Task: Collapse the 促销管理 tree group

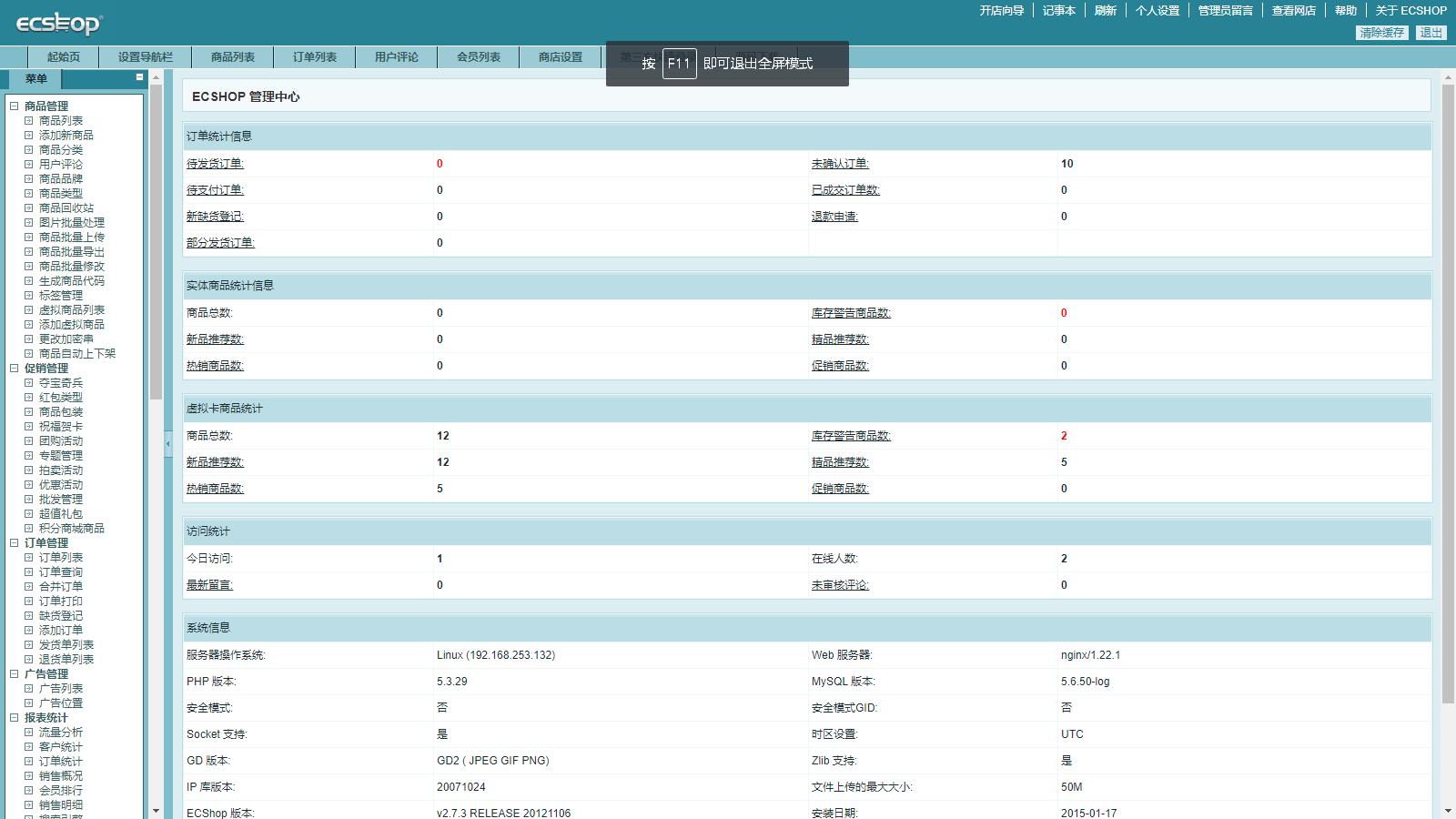Action: pos(15,369)
